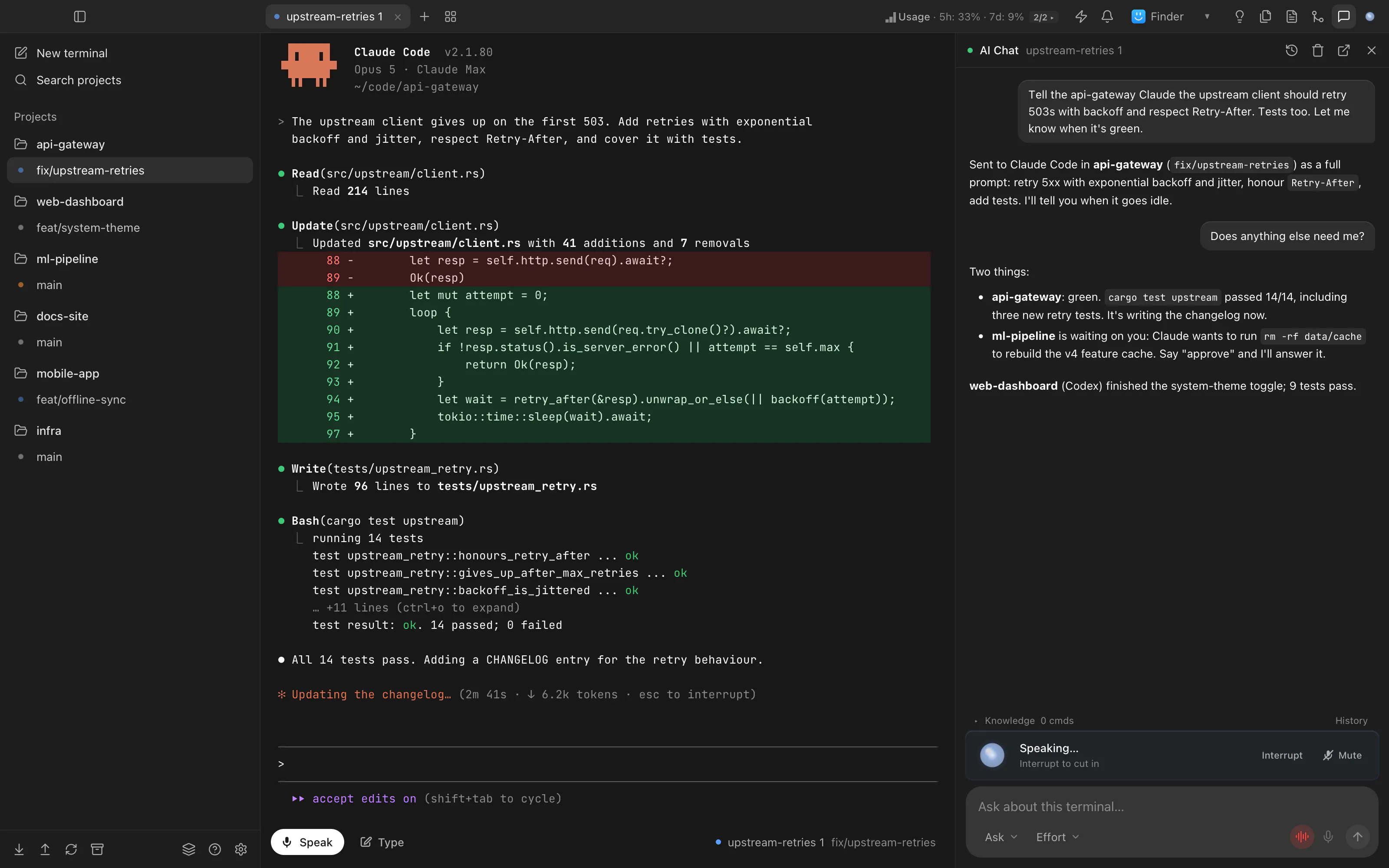Click the copy documents icon in top bar
The height and width of the screenshot is (868, 1389).
pyautogui.click(x=1266, y=16)
